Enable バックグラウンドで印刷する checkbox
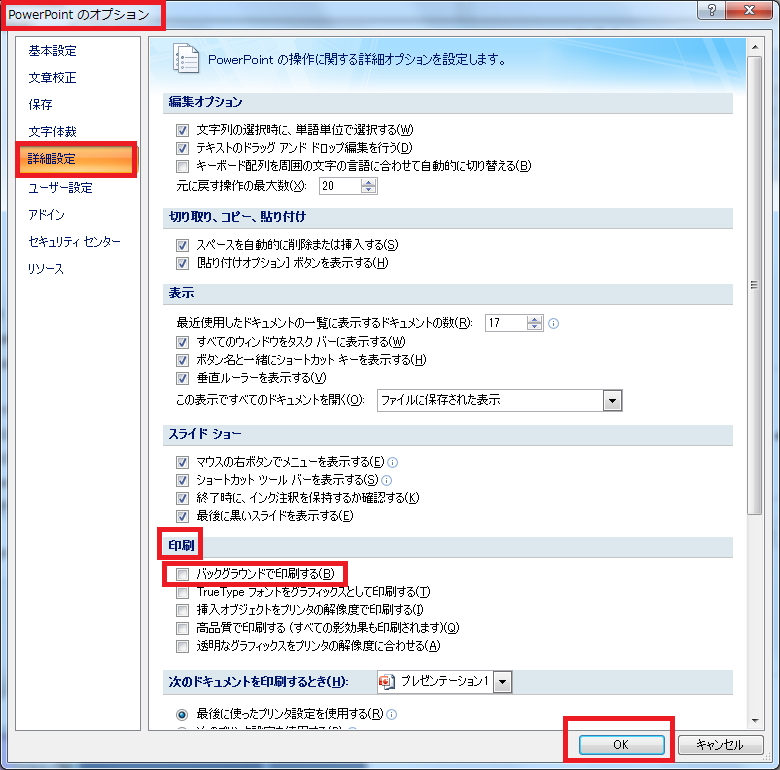The width and height of the screenshot is (780, 770). (183, 575)
